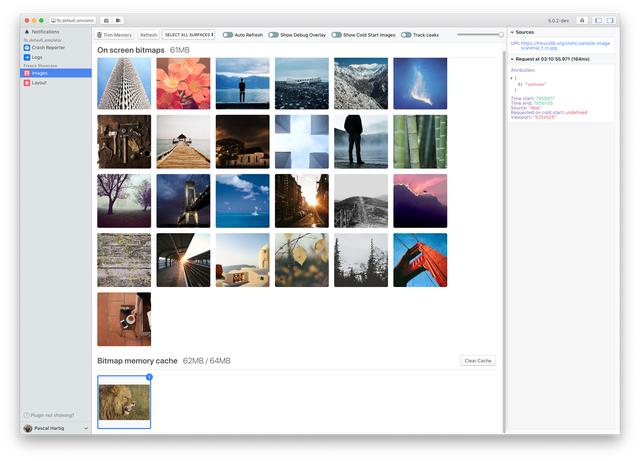
Task: Collapse the Sources section
Action: (512, 32)
